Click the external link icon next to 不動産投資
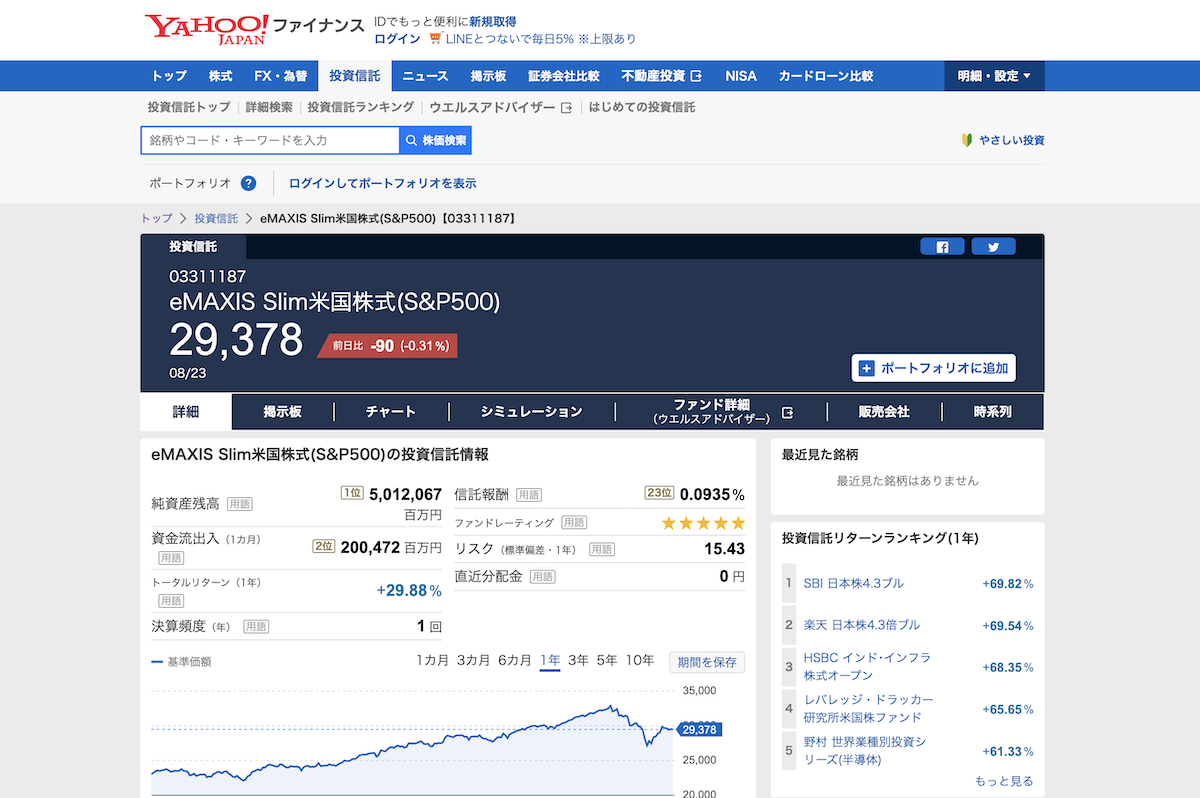 tap(697, 76)
